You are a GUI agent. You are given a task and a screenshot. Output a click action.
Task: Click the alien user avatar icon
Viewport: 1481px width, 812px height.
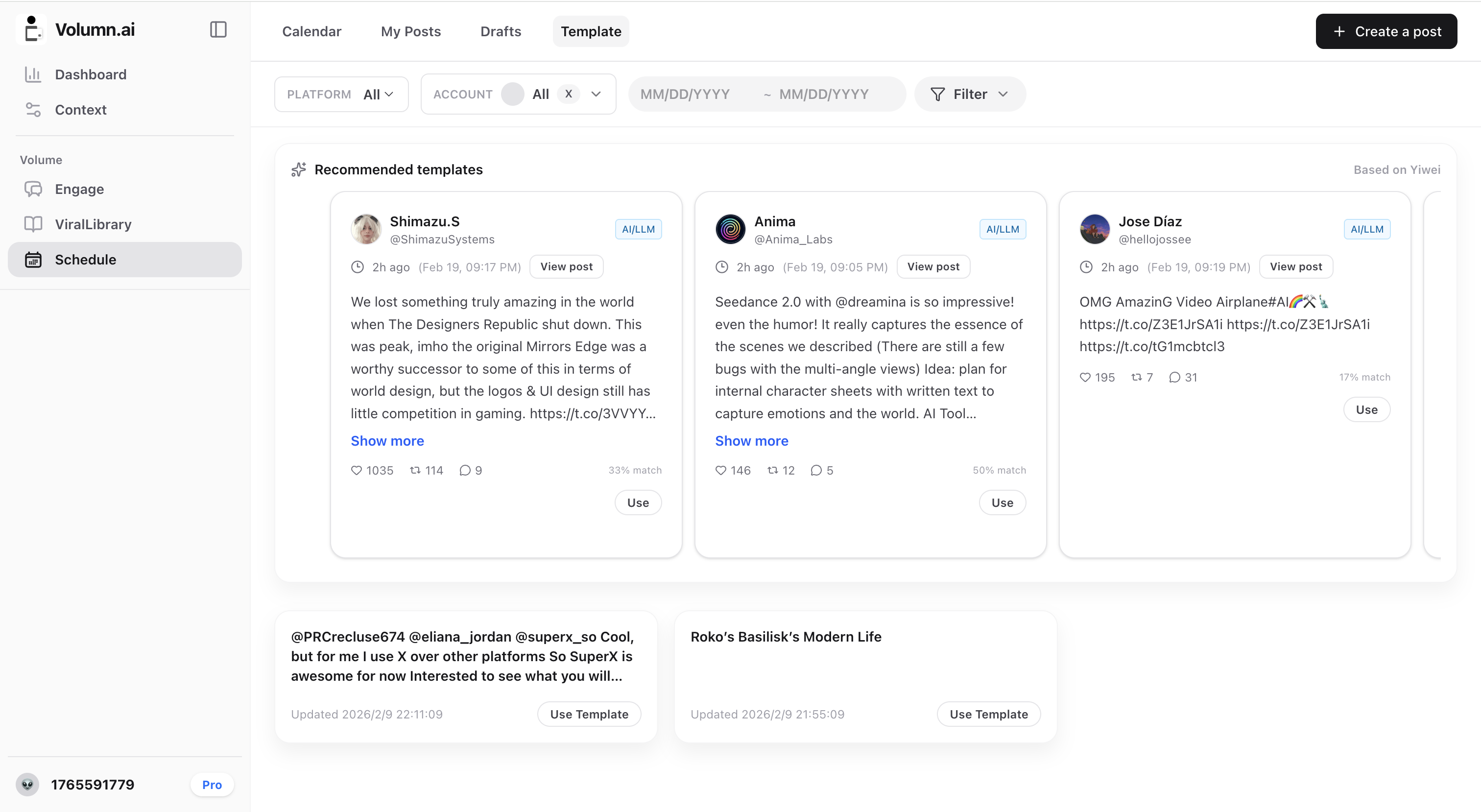[27, 785]
